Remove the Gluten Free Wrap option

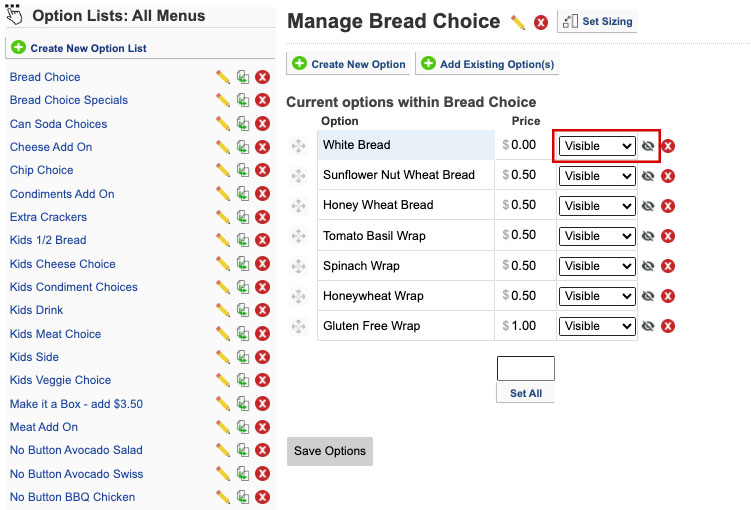pos(668,326)
